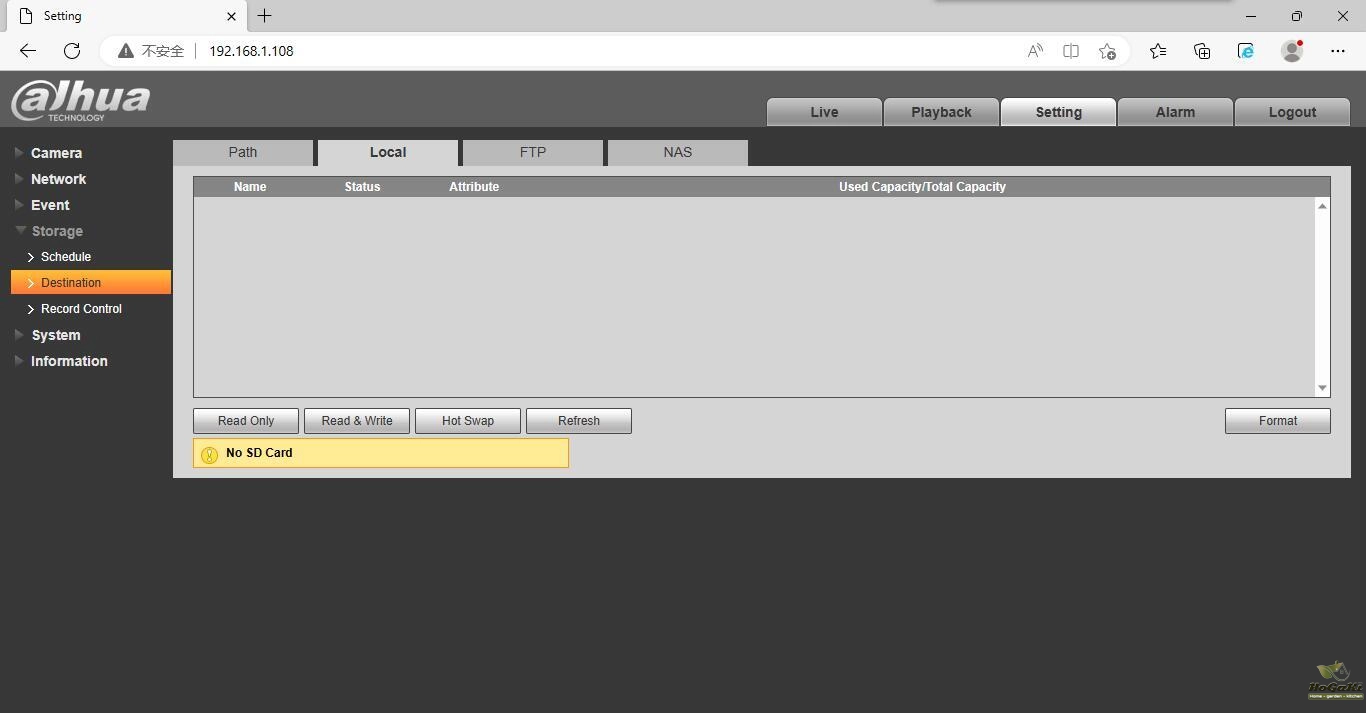This screenshot has width=1366, height=713.
Task: Switch to the NAS tab
Action: click(x=677, y=152)
